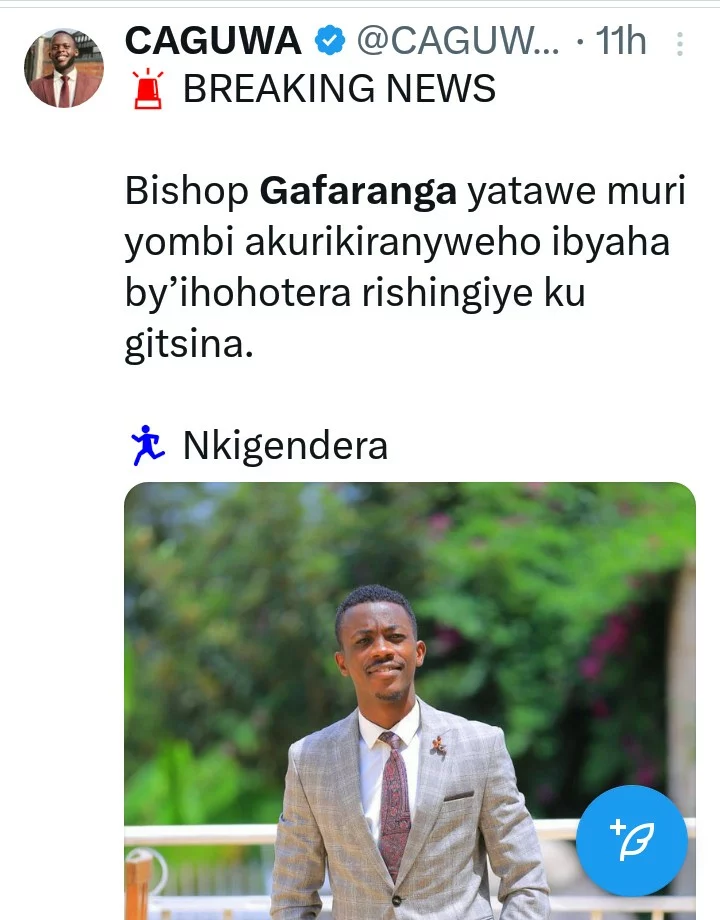Click the word by'ihohotera in tweet
Image resolution: width=720 pixels, height=920 pixels.
(238, 293)
